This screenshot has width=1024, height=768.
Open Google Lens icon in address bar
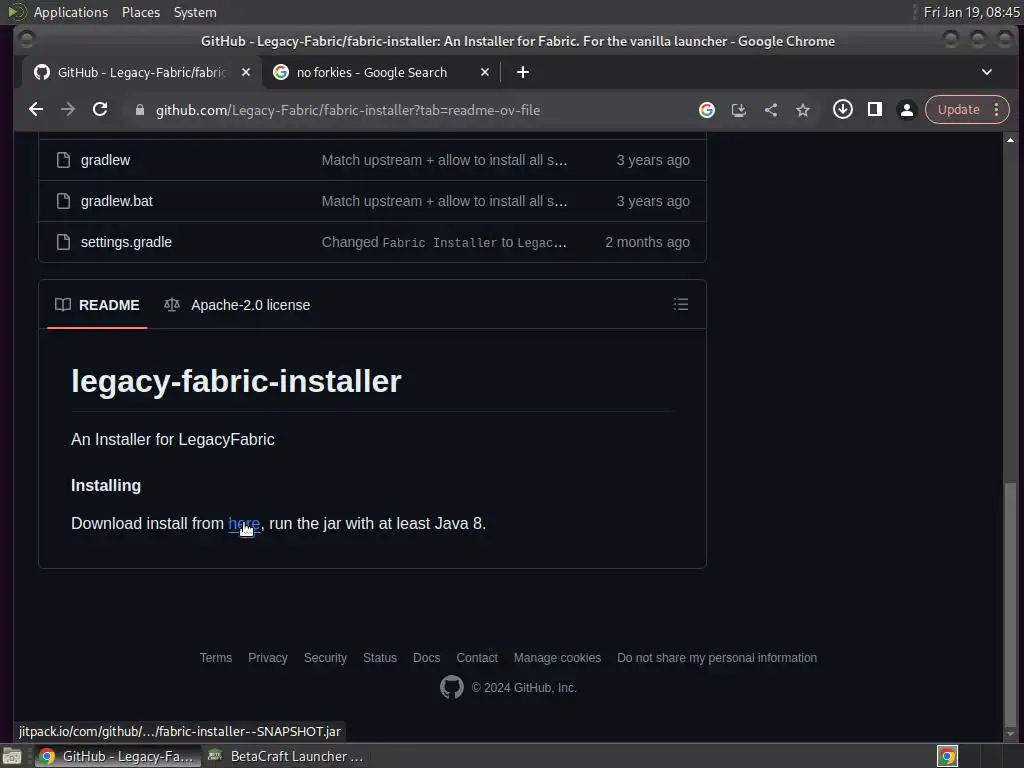707,110
